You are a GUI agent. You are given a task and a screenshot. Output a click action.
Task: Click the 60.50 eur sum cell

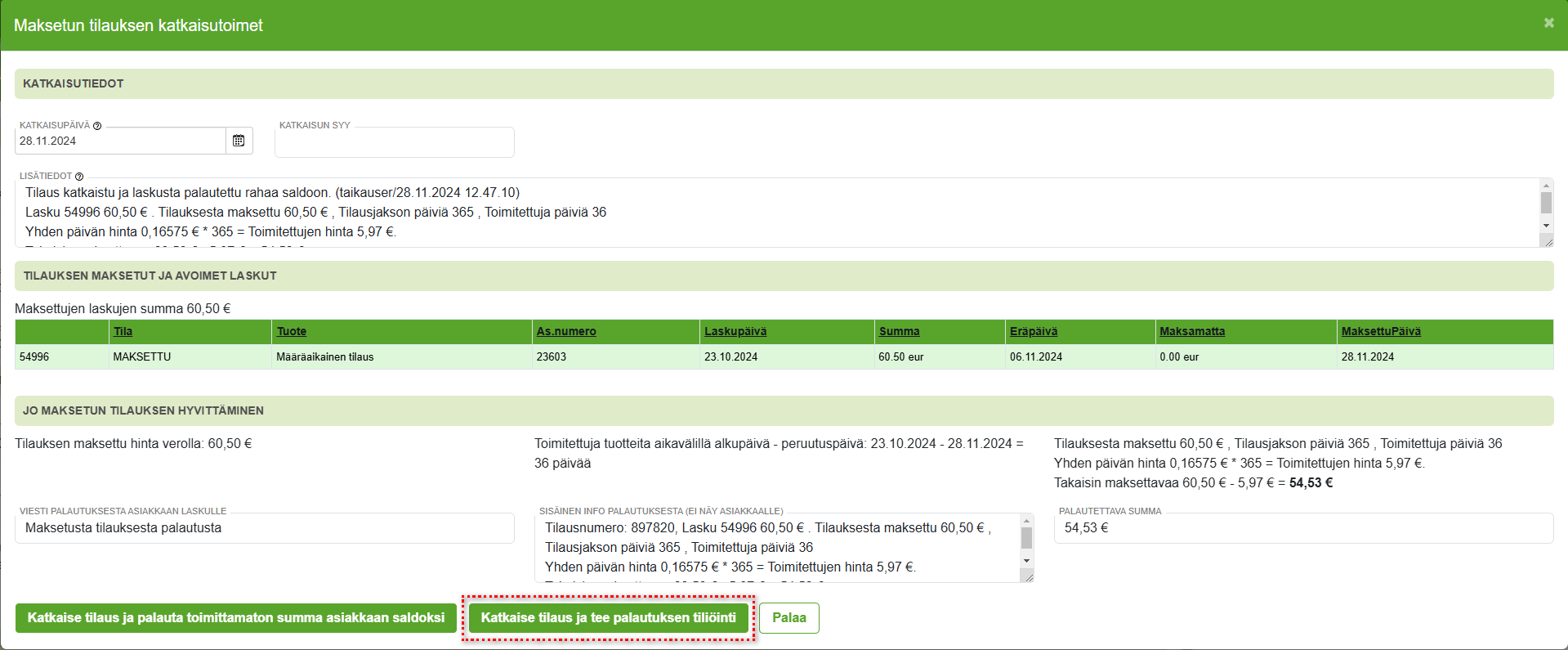[940, 356]
